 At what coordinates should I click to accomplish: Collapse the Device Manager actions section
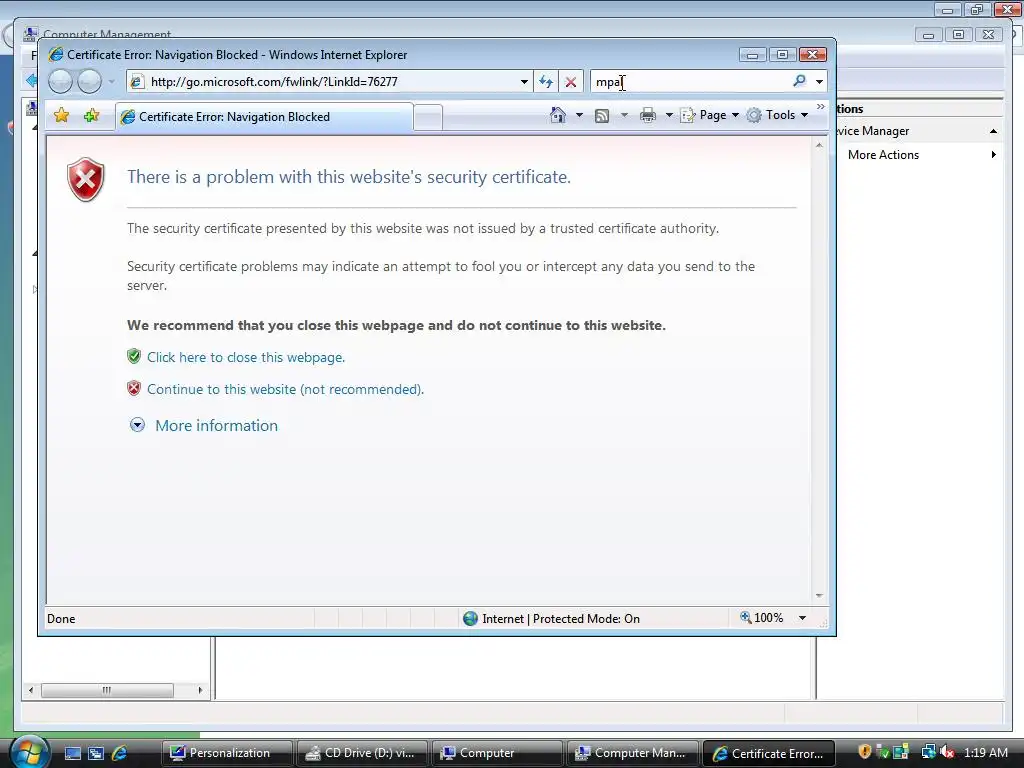[993, 131]
